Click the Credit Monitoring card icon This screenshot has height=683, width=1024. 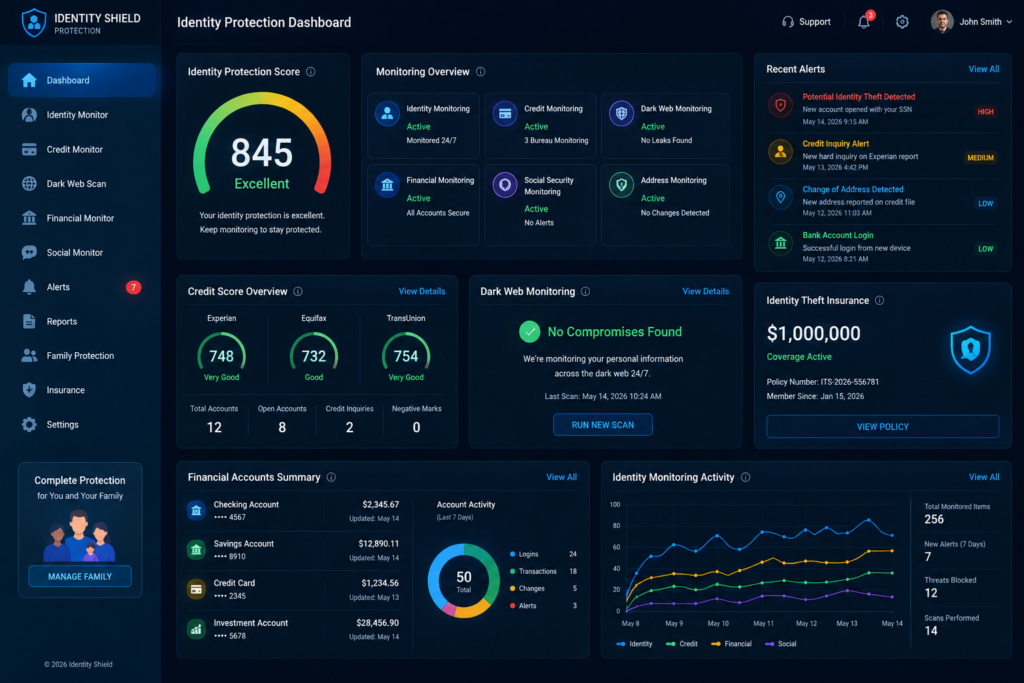(x=505, y=114)
